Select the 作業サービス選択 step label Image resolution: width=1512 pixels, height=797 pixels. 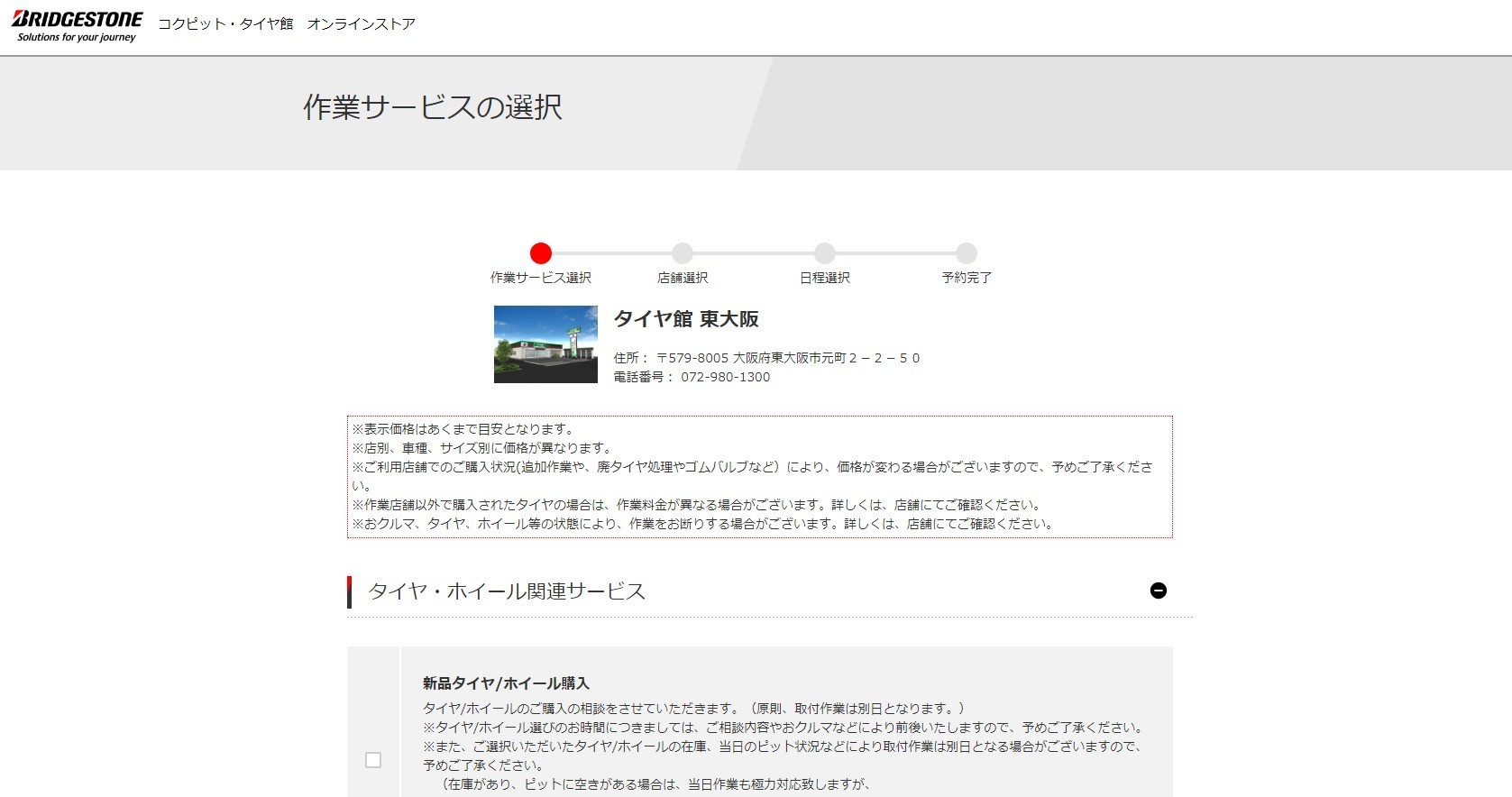click(x=541, y=278)
